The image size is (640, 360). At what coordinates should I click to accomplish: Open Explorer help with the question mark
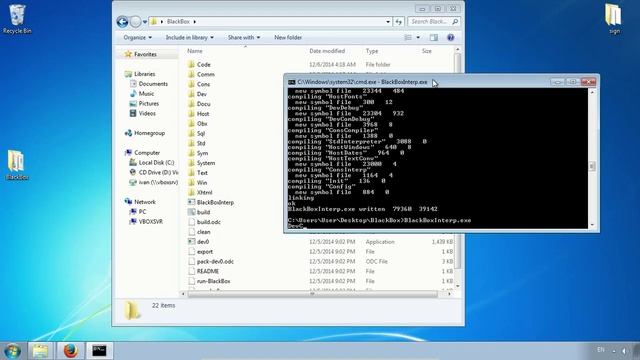tap(451, 38)
